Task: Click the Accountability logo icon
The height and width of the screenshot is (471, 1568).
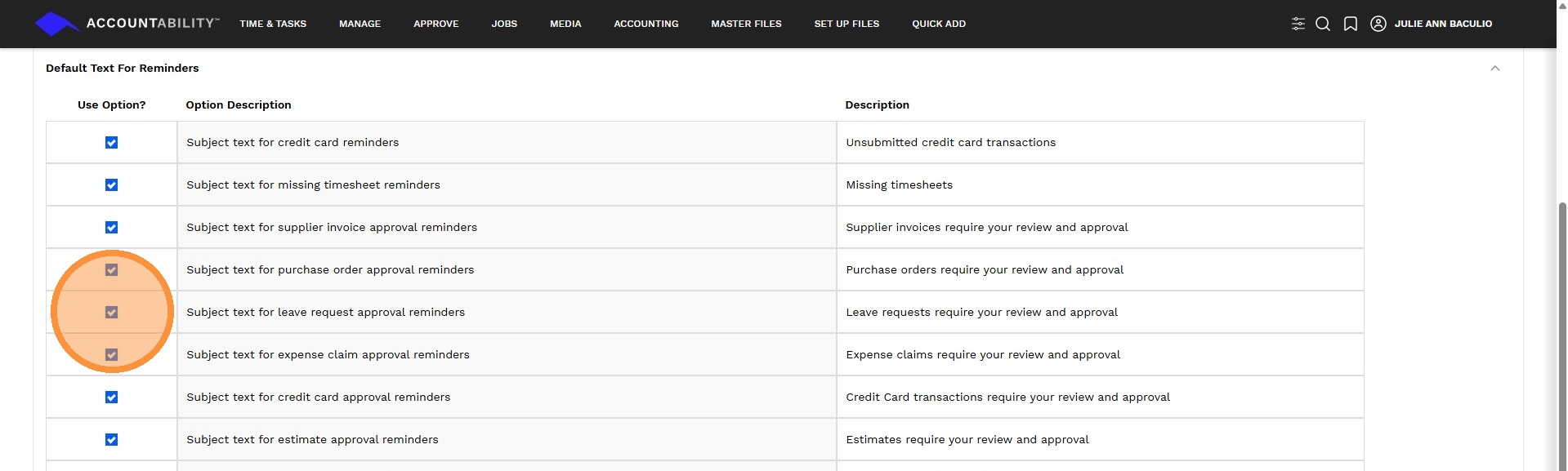Action: click(56, 24)
